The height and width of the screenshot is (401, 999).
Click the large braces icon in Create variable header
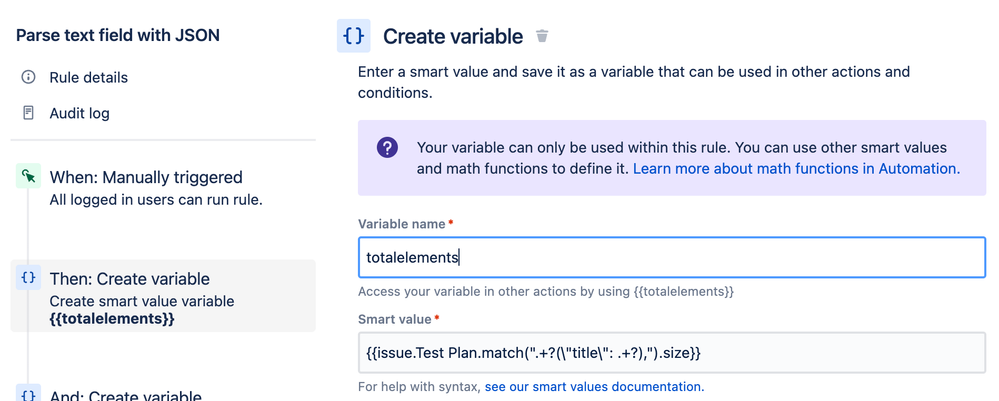(353, 36)
